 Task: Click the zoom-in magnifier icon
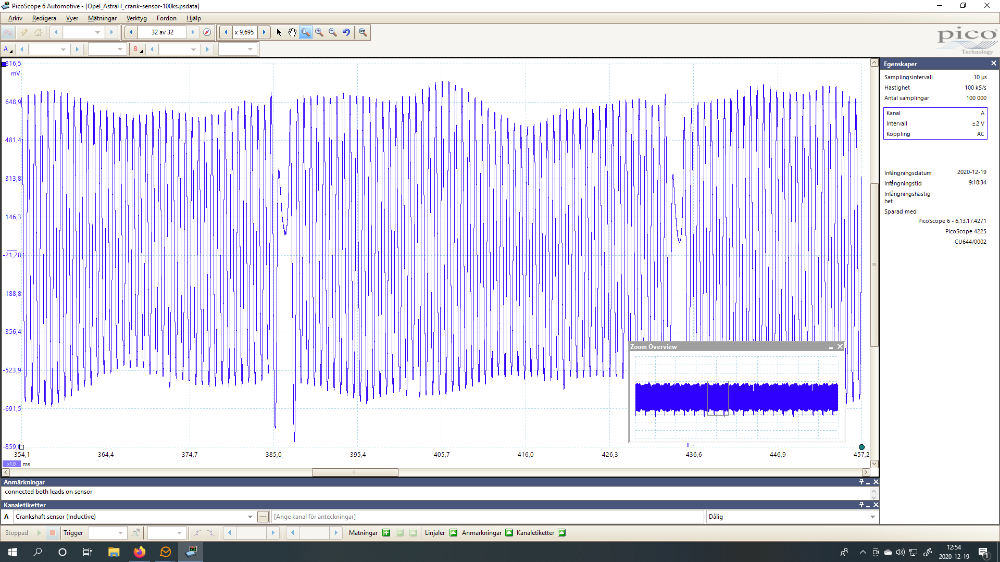coord(319,32)
